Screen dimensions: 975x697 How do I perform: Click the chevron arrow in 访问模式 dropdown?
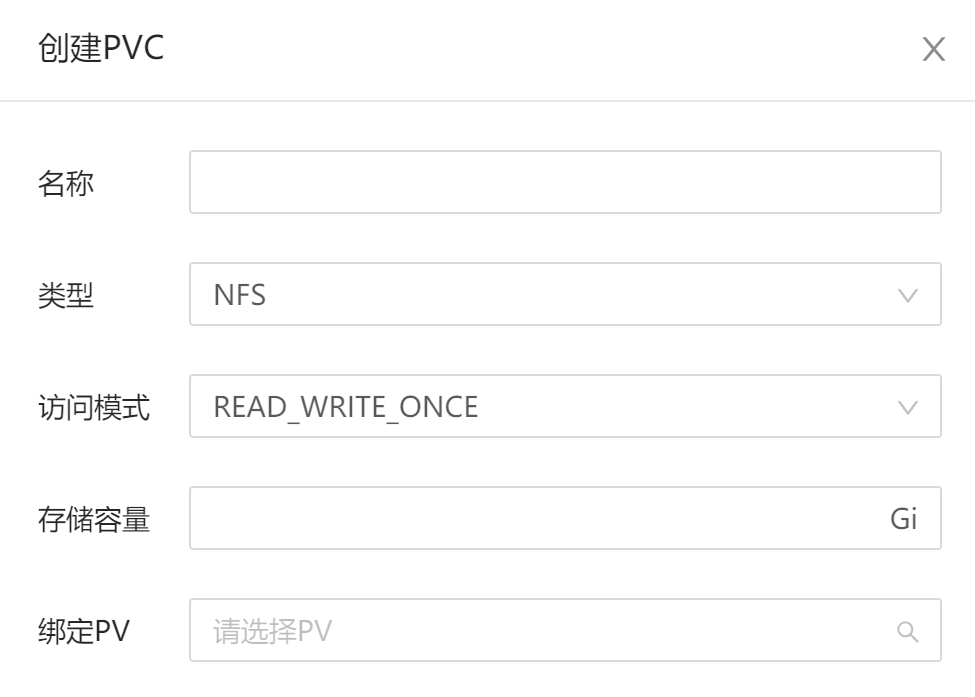tap(907, 407)
